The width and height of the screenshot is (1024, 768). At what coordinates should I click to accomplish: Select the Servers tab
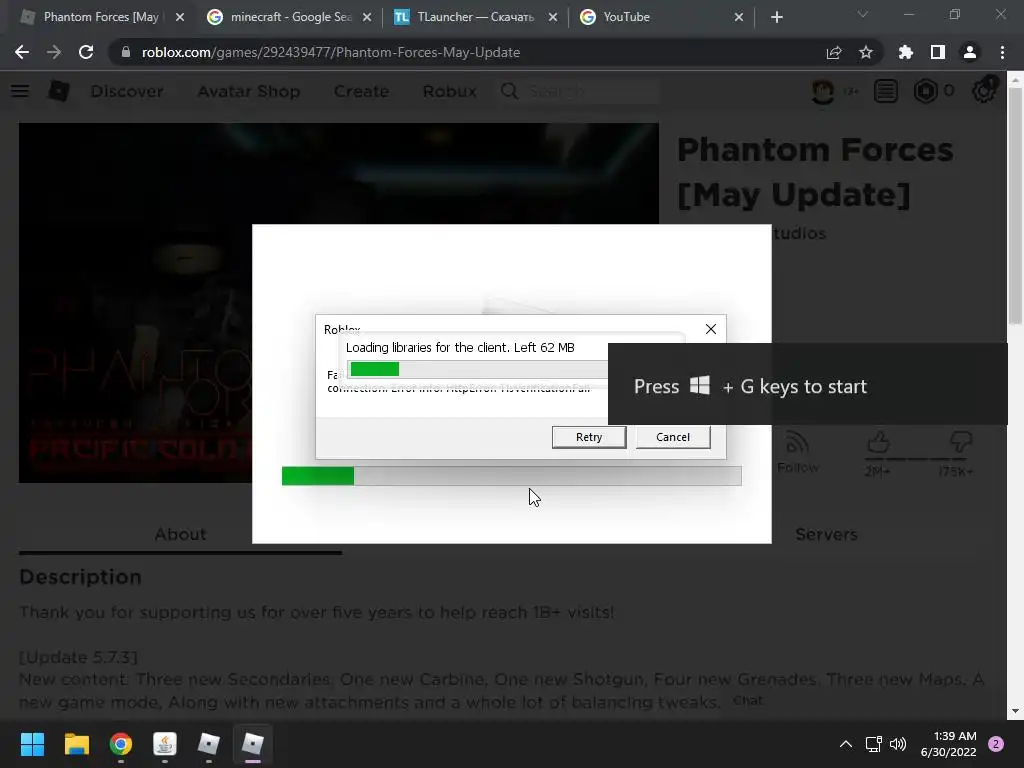point(826,534)
